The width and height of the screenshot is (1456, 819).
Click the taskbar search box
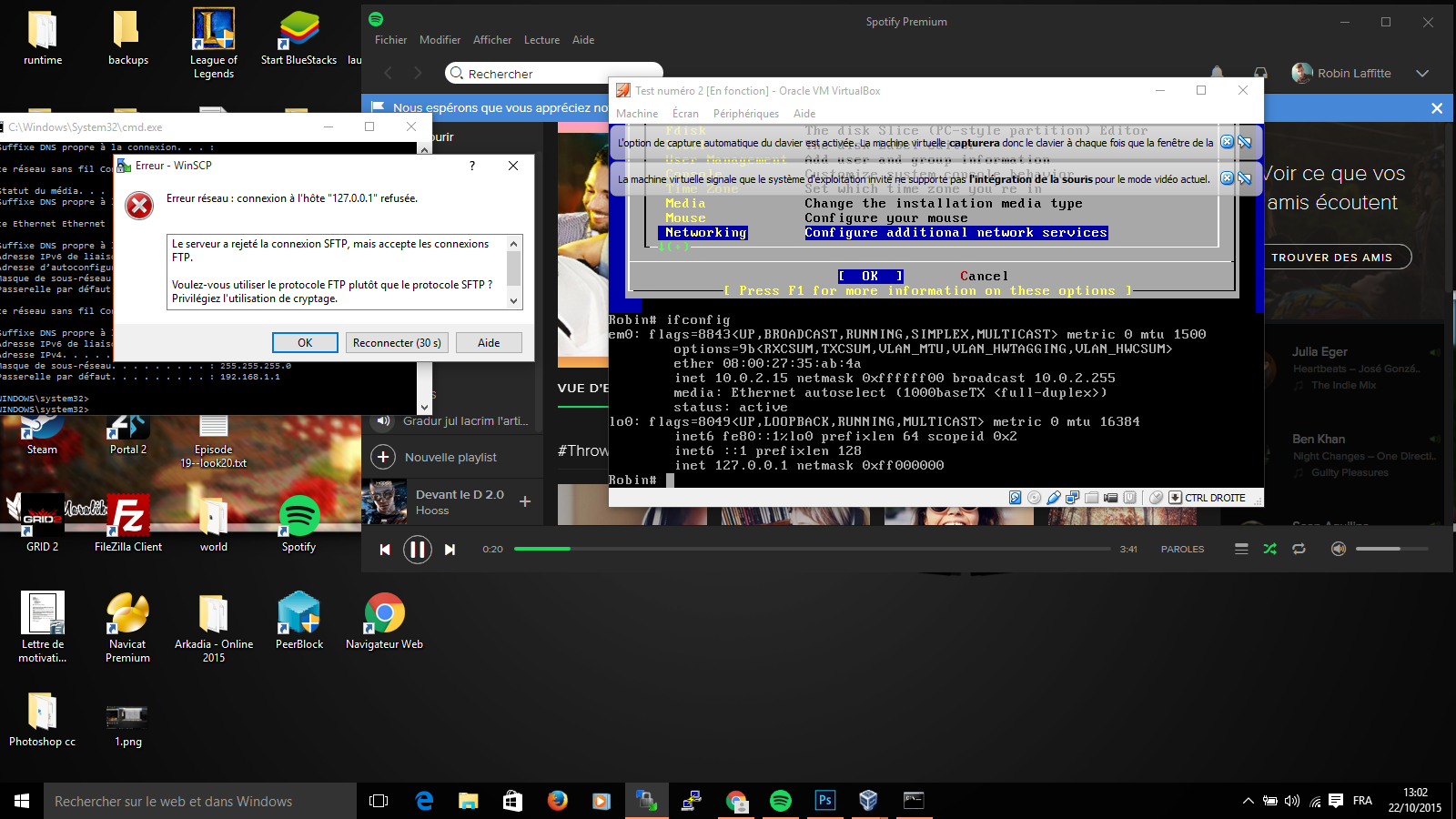pos(200,801)
